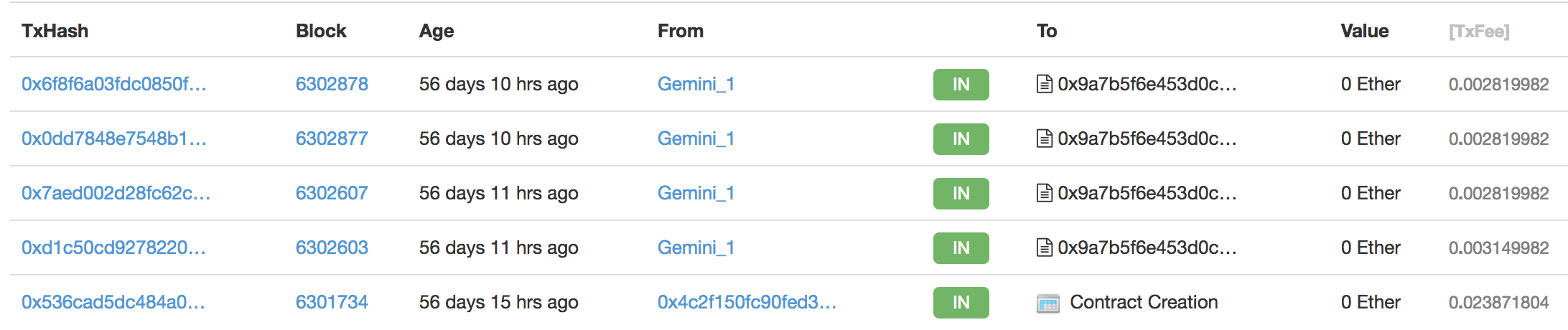Screen dimensions: 1568x330
Task: Toggle the TxFee column header
Action: [1479, 32]
